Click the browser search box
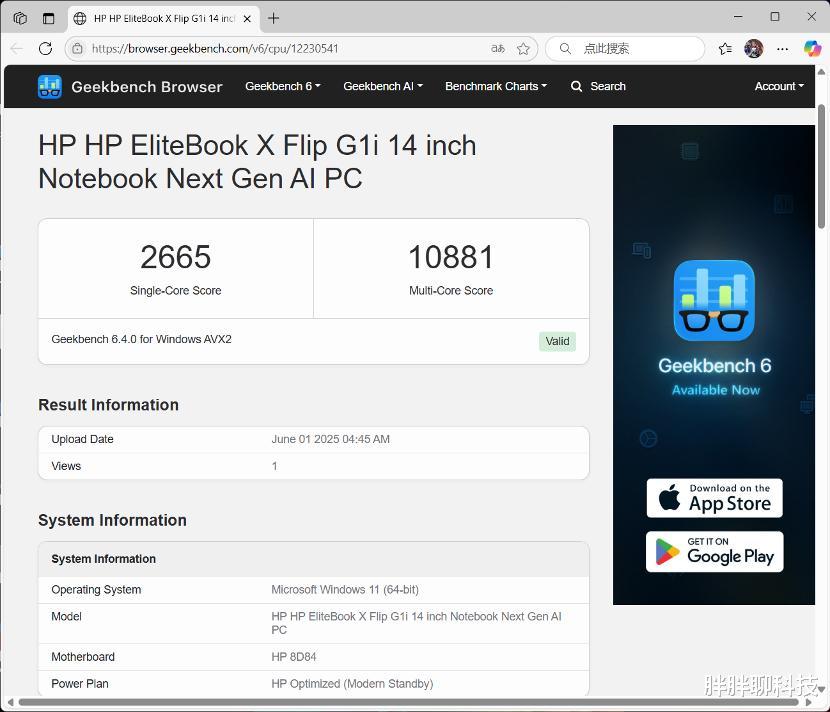The width and height of the screenshot is (830, 712). pyautogui.click(x=625, y=49)
